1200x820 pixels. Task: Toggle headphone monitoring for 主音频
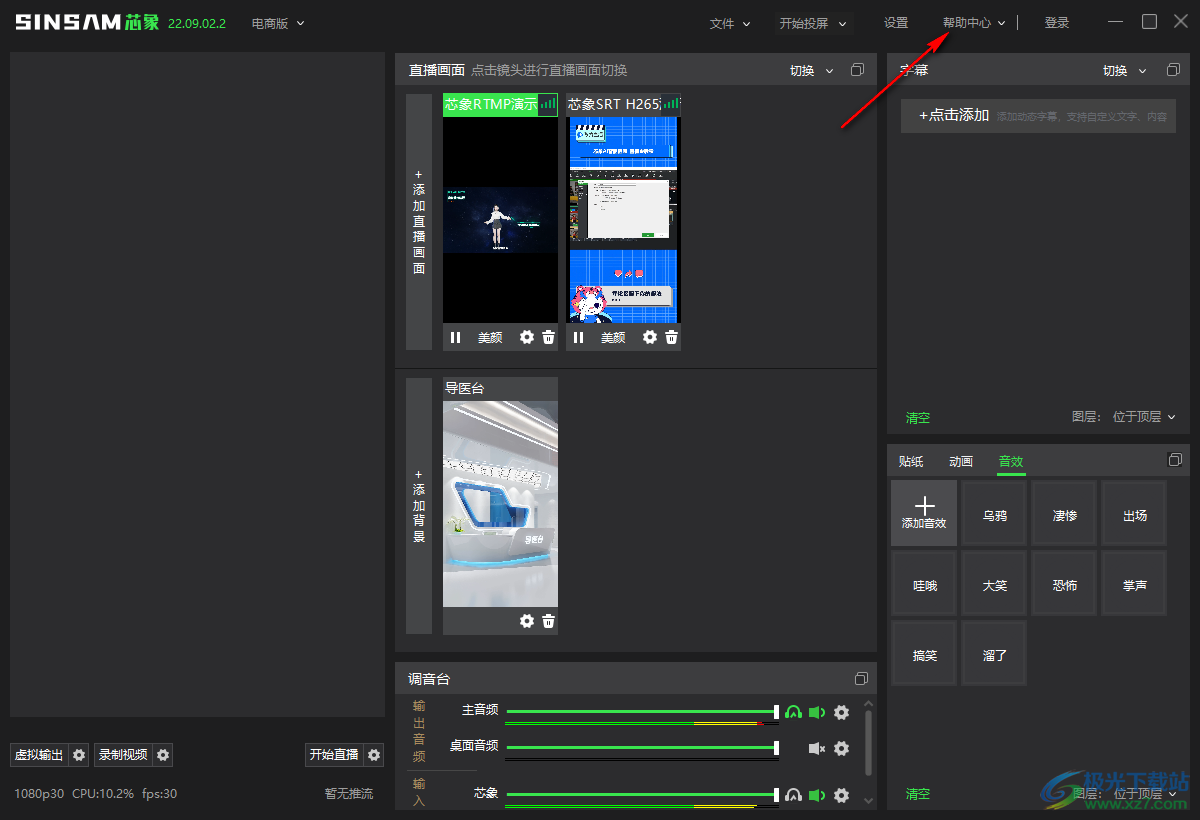[x=793, y=712]
